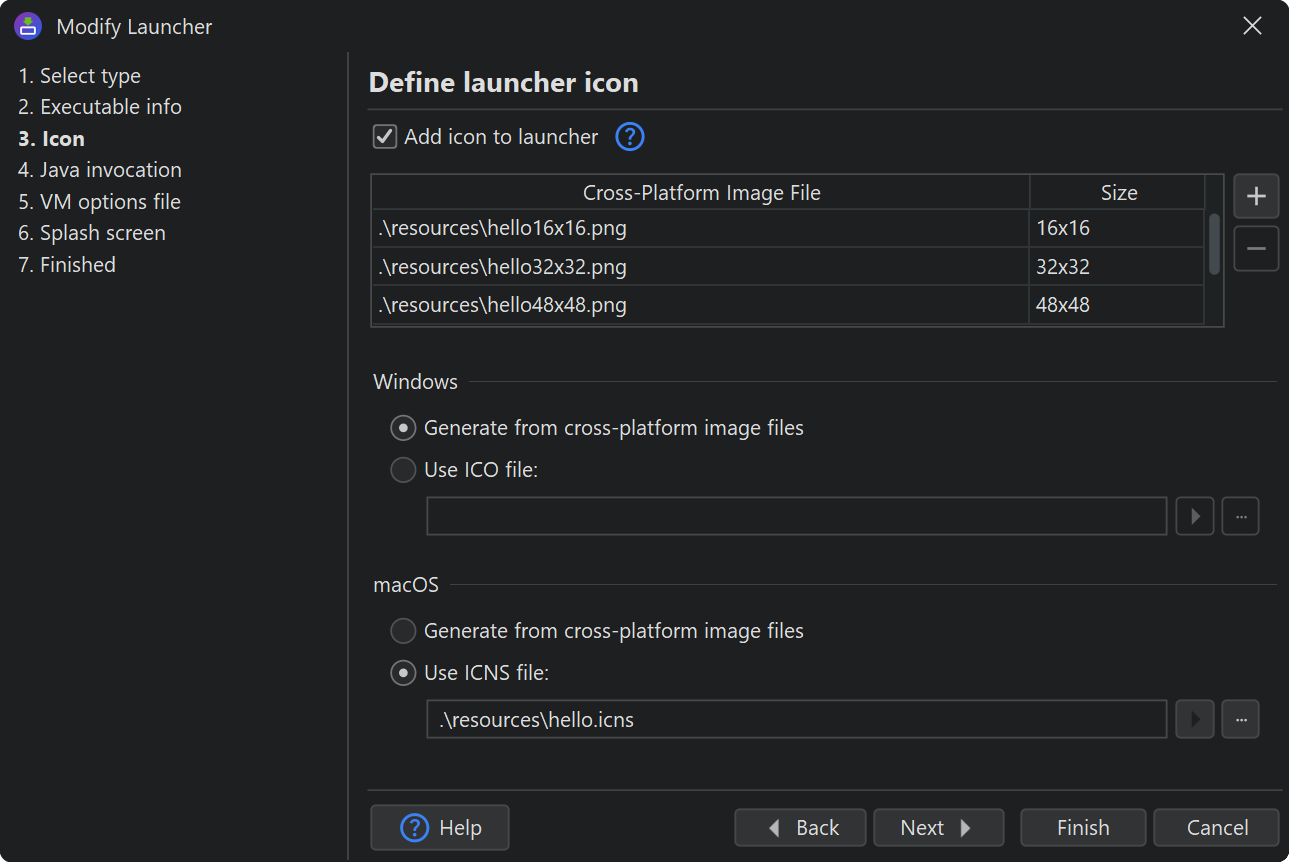The width and height of the screenshot is (1289, 862).
Task: Uncheck Add icon to launcher checkbox
Action: pos(385,137)
